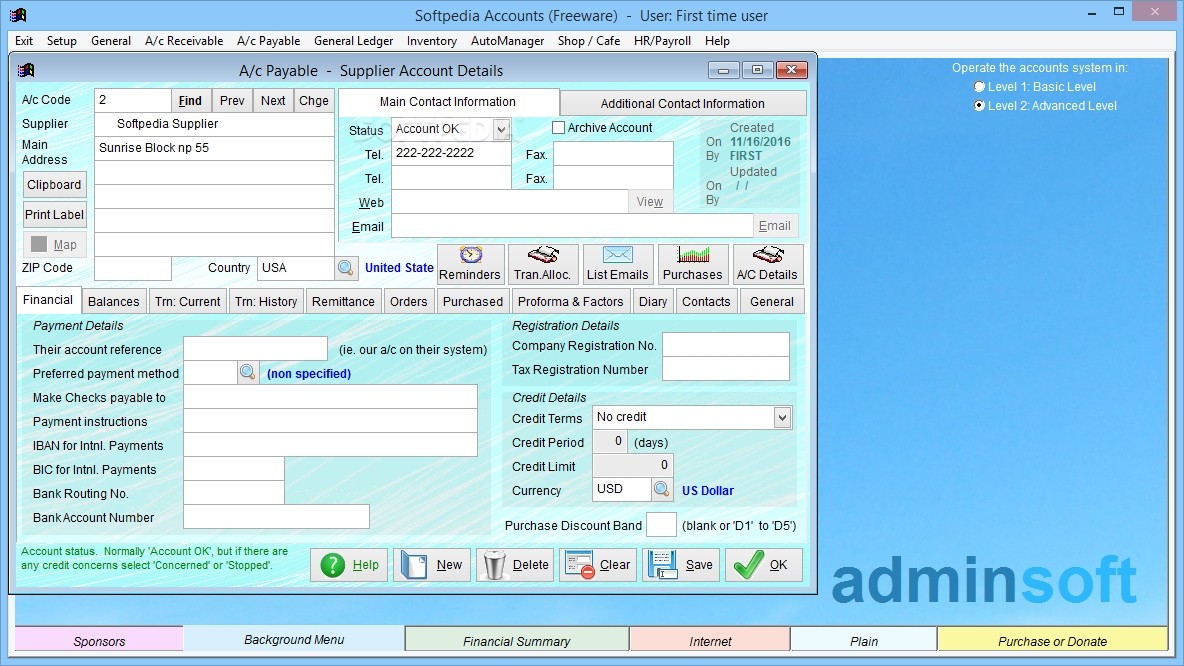Open the AutoManager menu
The height and width of the screenshot is (666, 1184).
coord(507,41)
